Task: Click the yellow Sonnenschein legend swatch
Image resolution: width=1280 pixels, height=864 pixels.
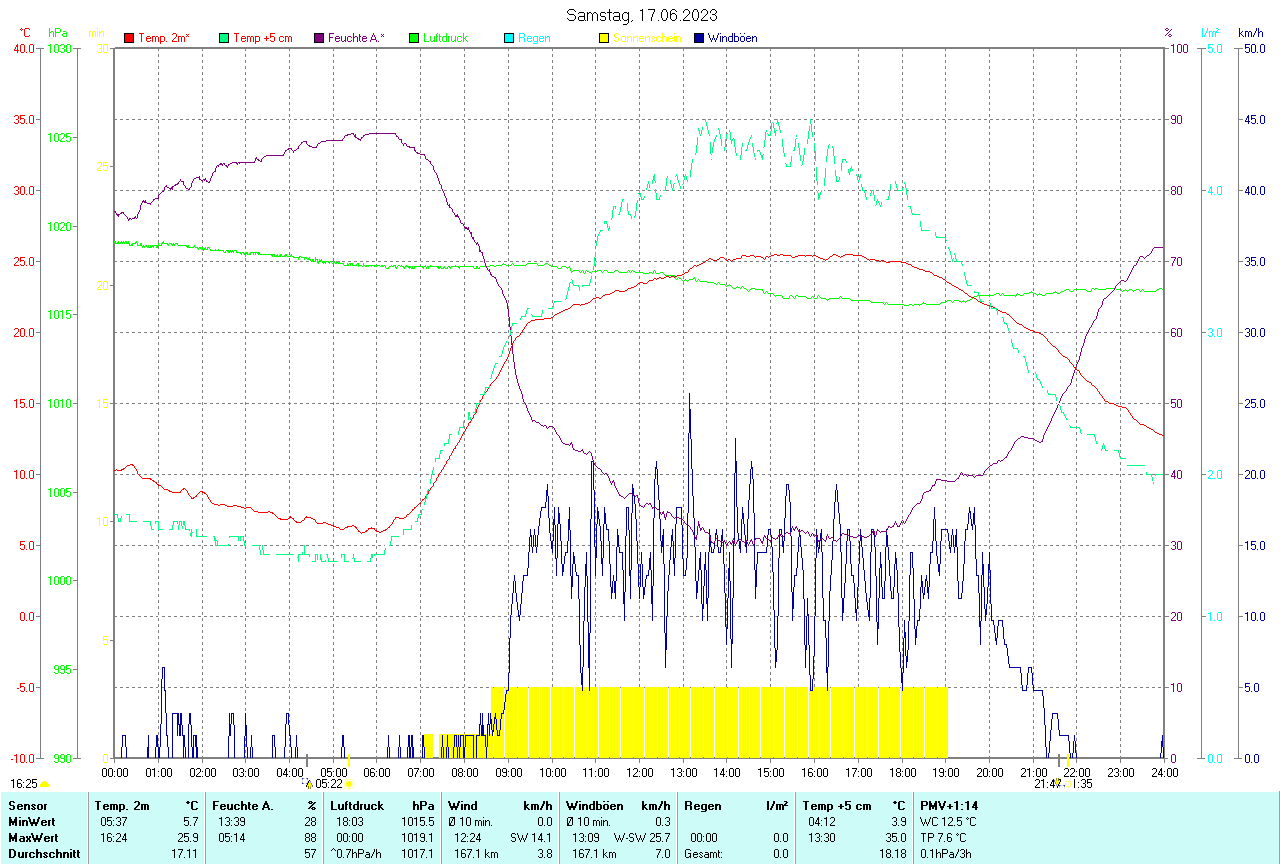Action: [603, 38]
